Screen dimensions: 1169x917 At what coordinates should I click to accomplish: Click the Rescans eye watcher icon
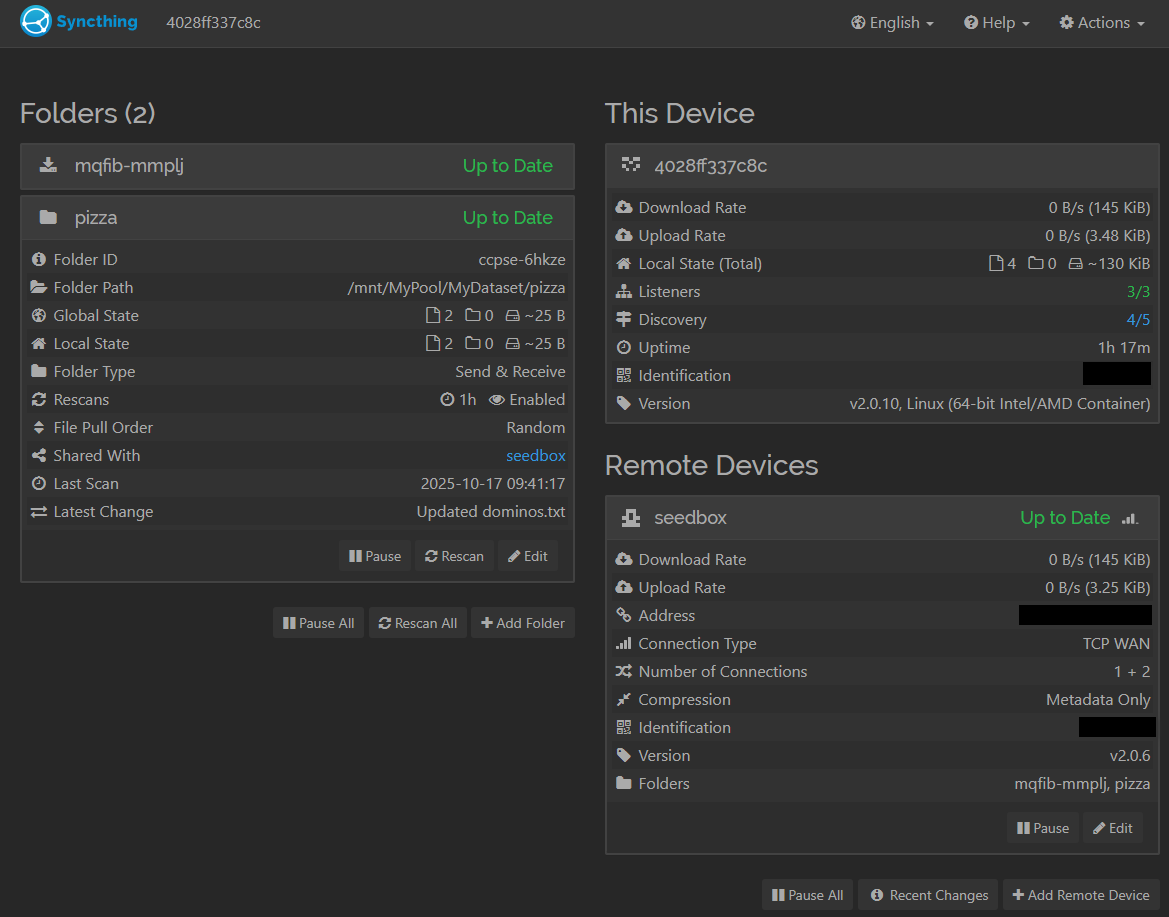tap(496, 400)
